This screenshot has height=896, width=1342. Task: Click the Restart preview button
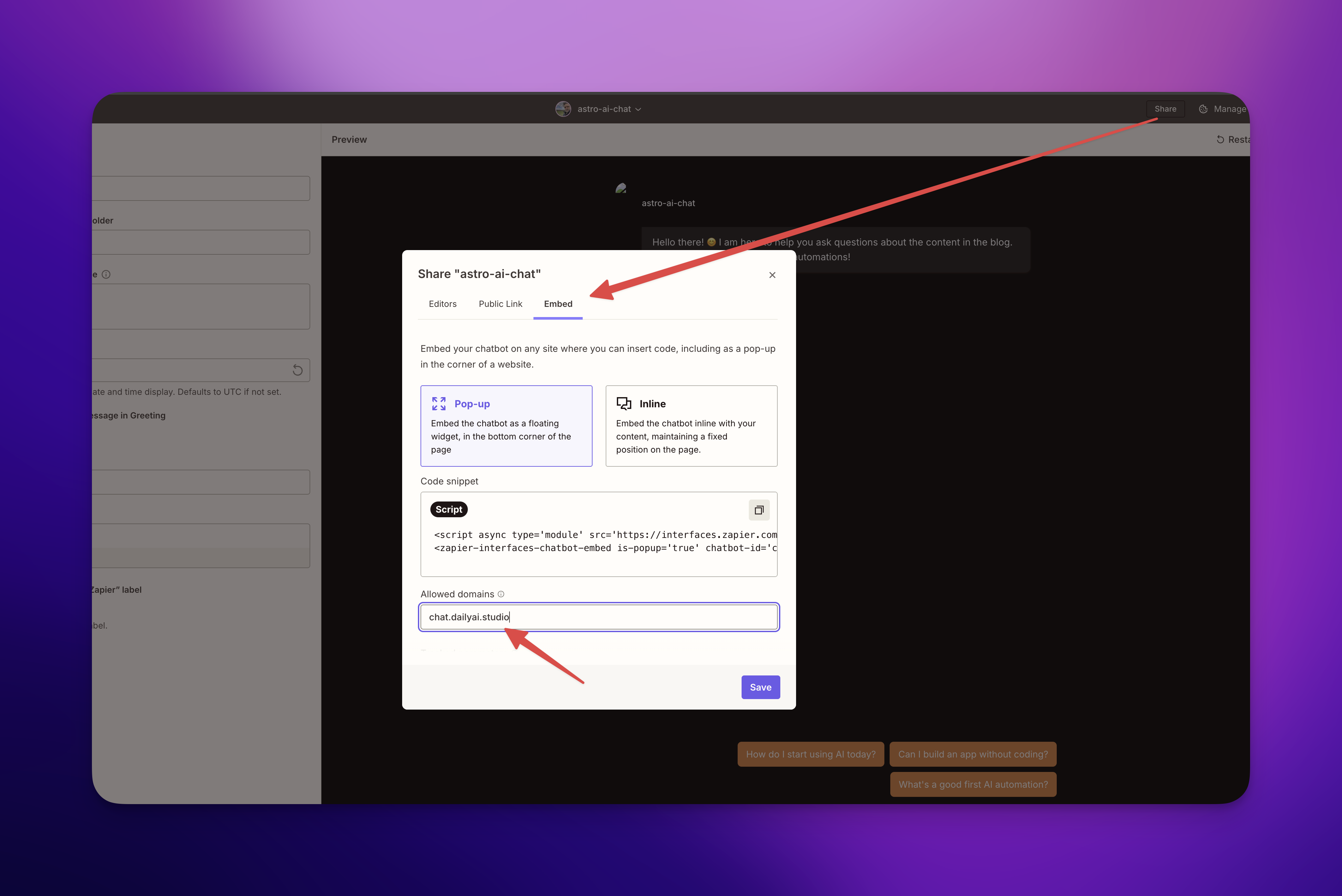(x=1233, y=139)
